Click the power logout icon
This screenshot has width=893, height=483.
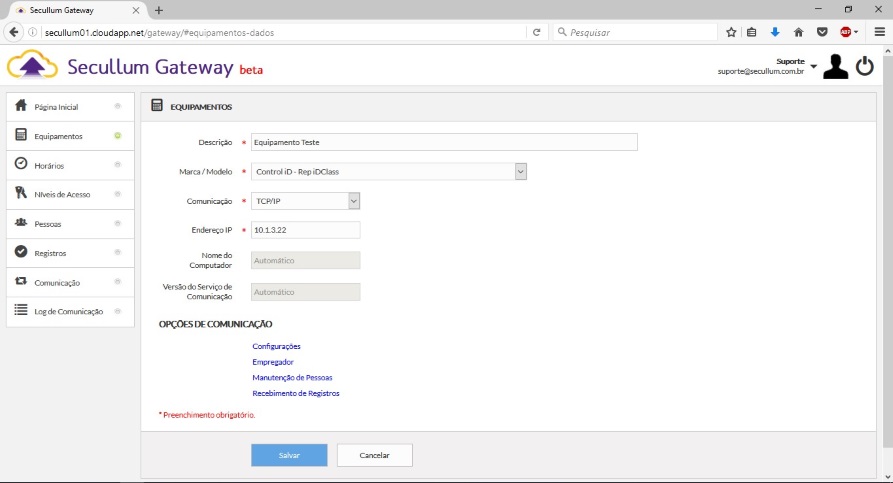pos(865,67)
